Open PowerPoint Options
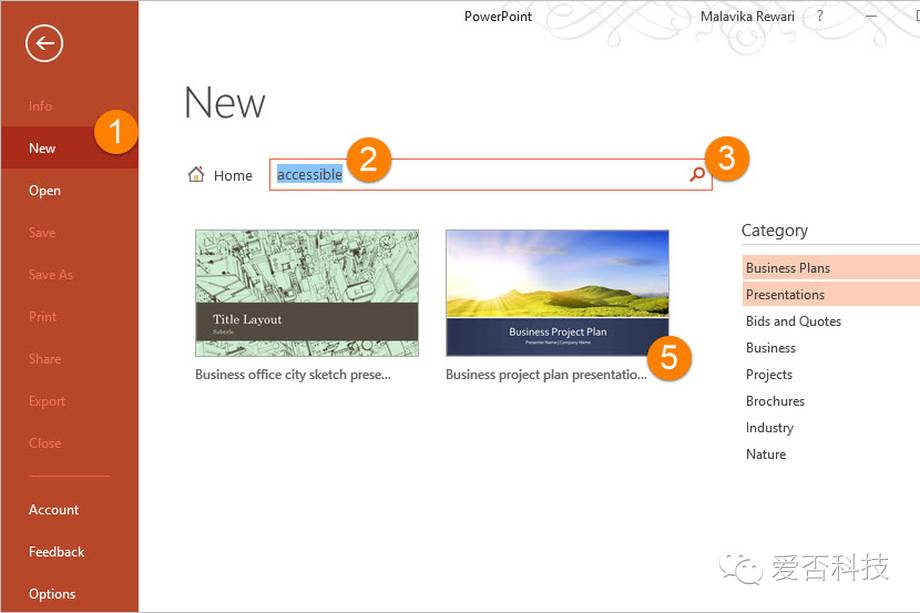This screenshot has height=613, width=920. pos(52,594)
